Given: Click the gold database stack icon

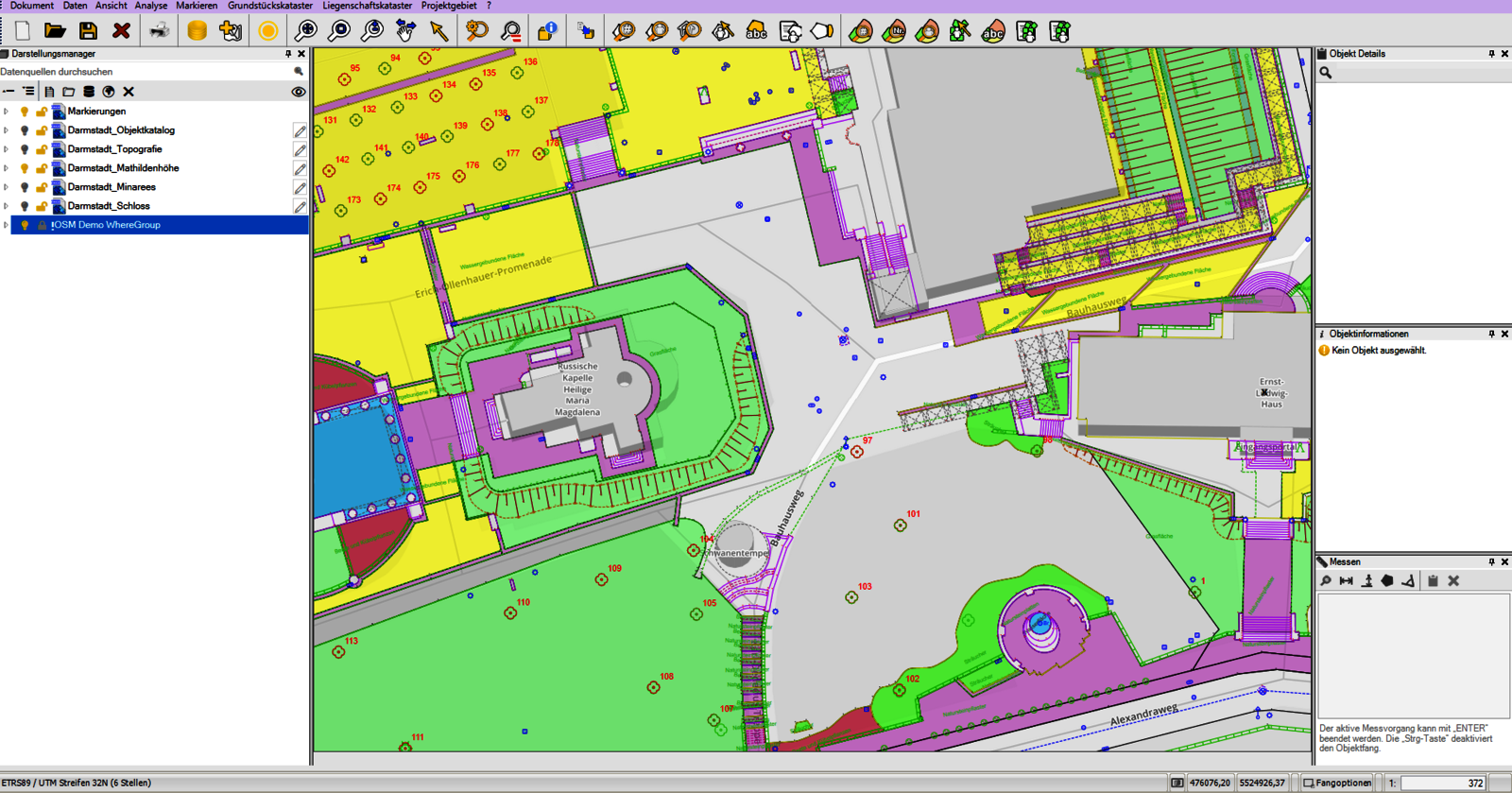Looking at the screenshot, I should tap(197, 31).
